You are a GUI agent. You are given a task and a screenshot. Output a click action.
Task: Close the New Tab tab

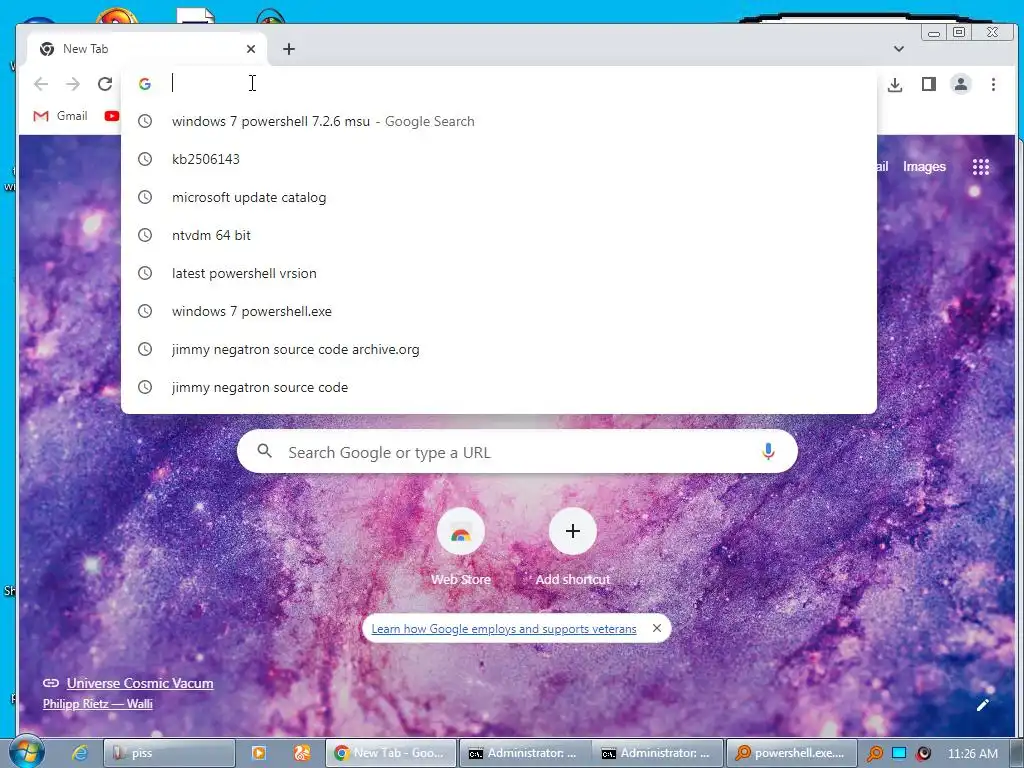tap(251, 49)
